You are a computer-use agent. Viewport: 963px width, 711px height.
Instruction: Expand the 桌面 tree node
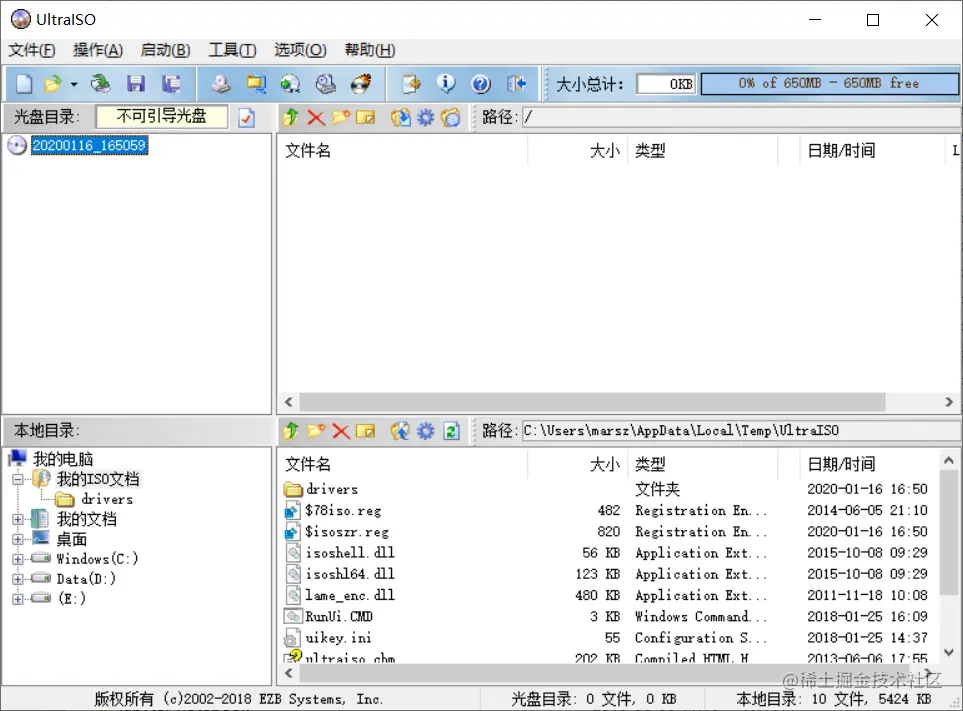click(x=18, y=540)
